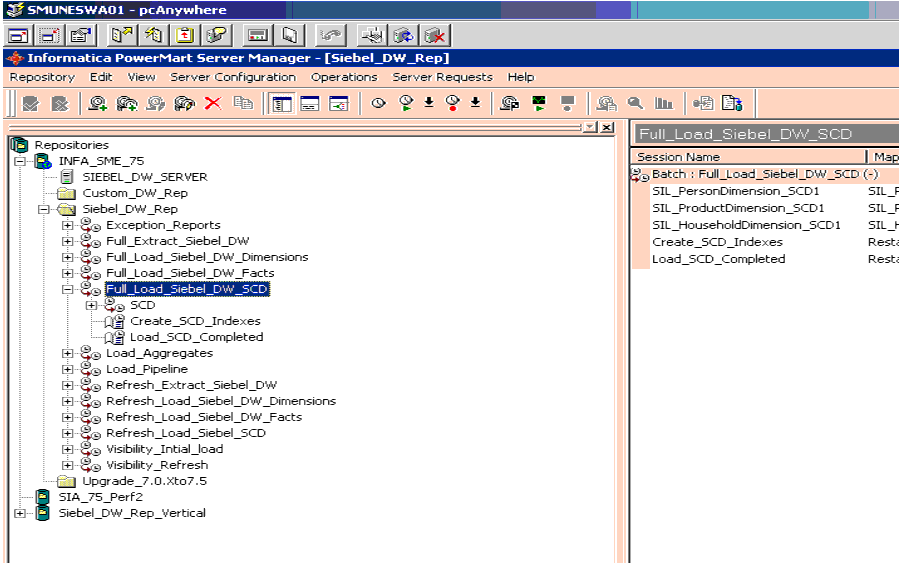Viewport: 899px width, 563px height.
Task: Close the Navigator panel with X button
Action: click(x=607, y=127)
